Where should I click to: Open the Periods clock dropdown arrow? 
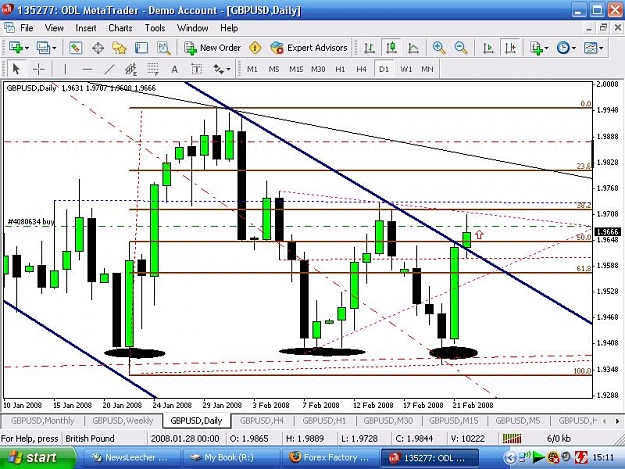574,48
